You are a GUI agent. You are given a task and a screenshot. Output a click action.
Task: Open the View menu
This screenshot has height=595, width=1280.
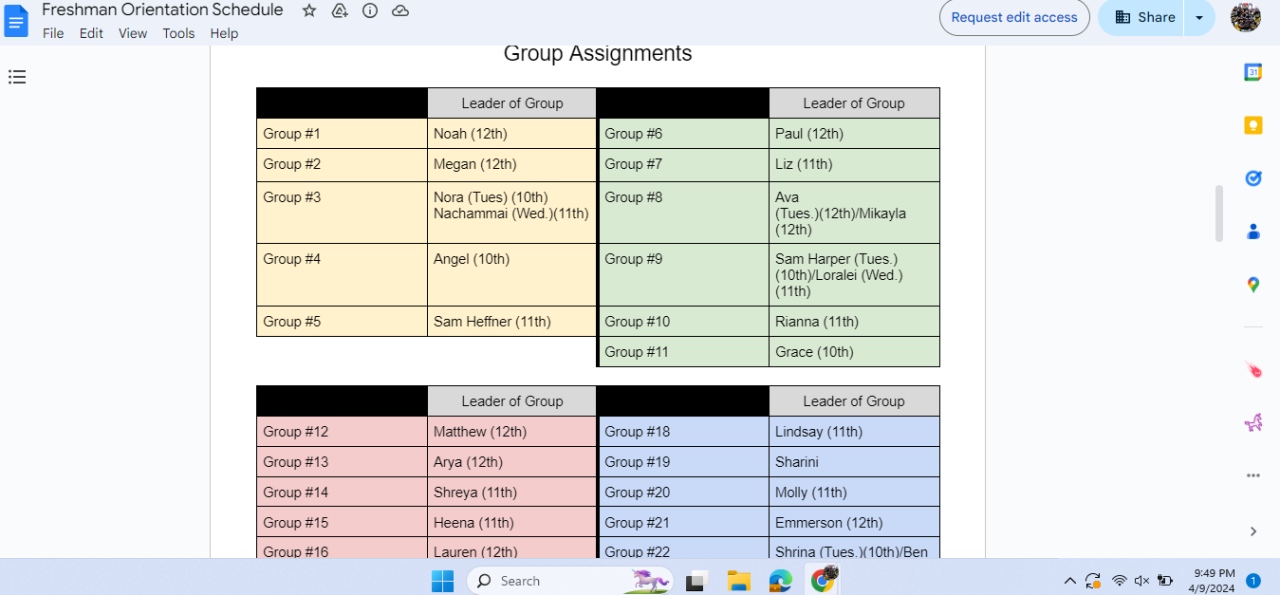[x=133, y=33]
